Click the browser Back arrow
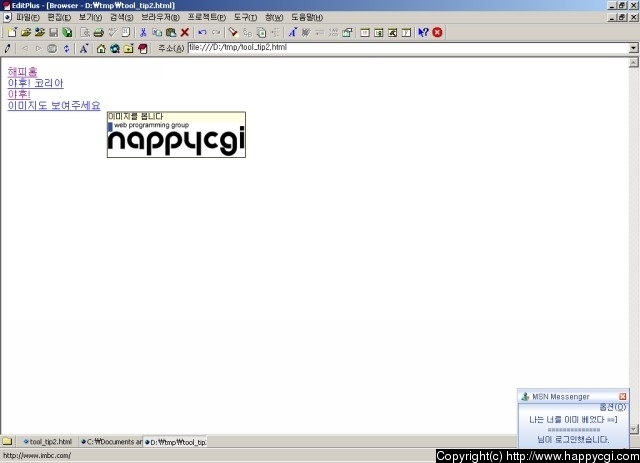This screenshot has height=463, width=640. pyautogui.click(x=24, y=49)
